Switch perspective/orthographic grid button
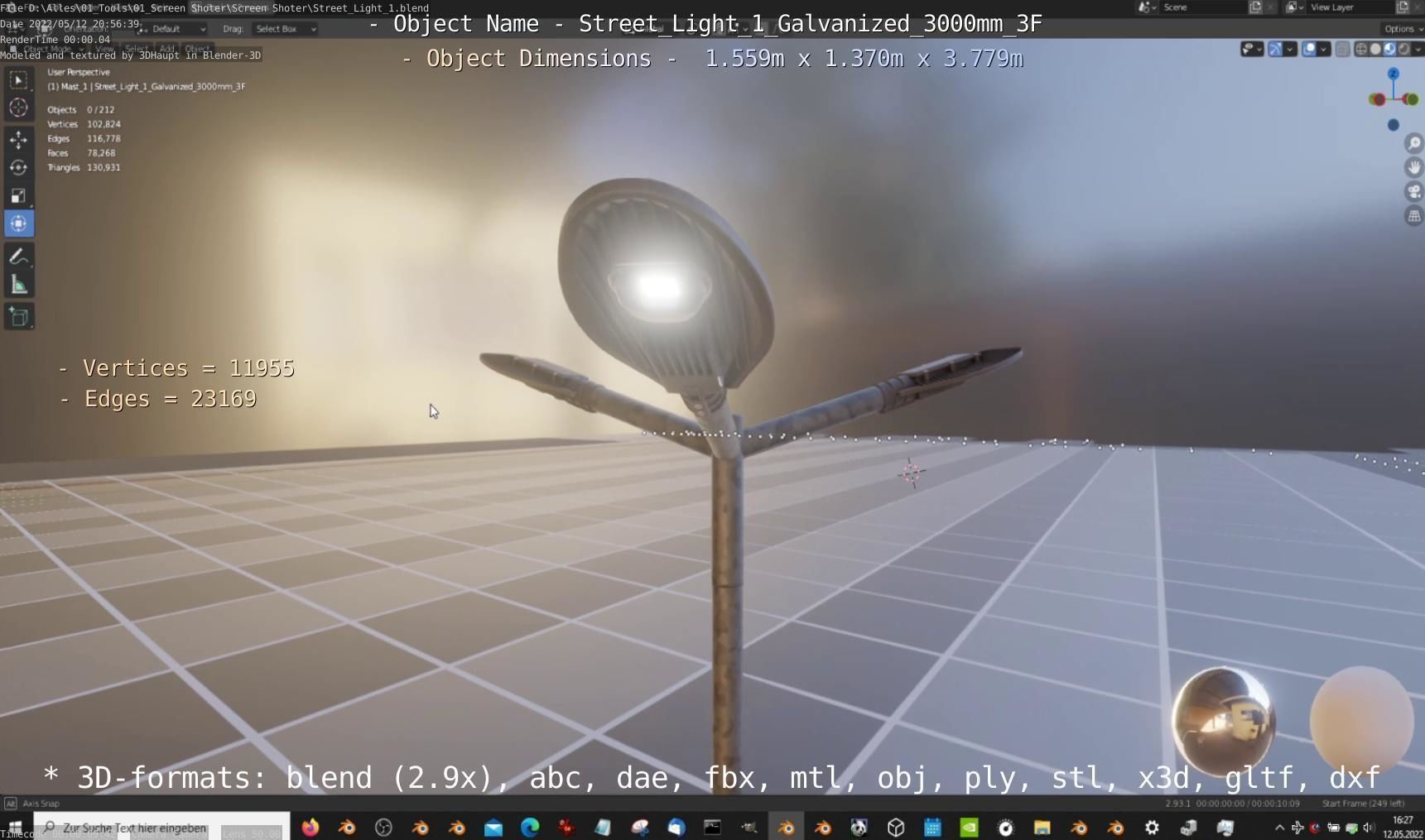Screen dimensions: 1425x840 (1413, 216)
